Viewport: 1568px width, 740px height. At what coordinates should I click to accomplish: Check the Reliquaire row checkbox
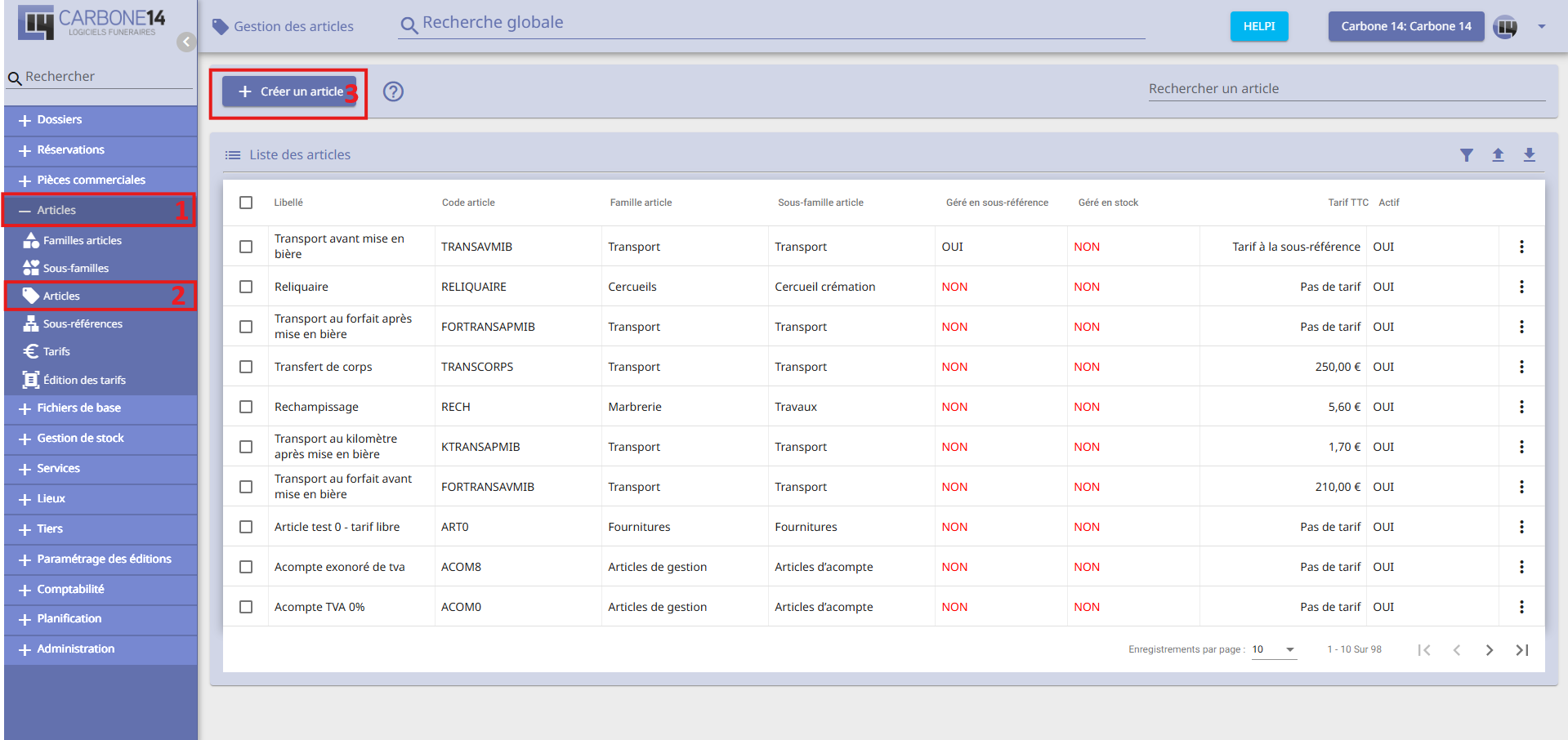point(246,287)
